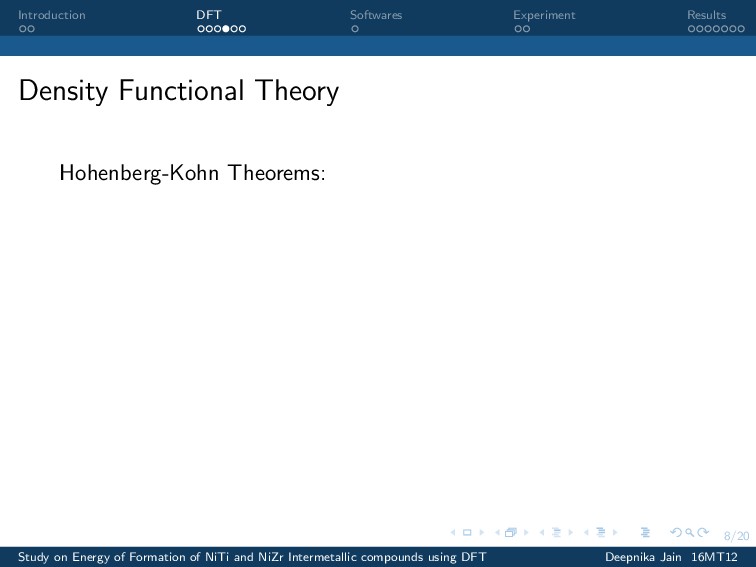Click the go-back curved arrow icon

pyautogui.click(x=676, y=532)
